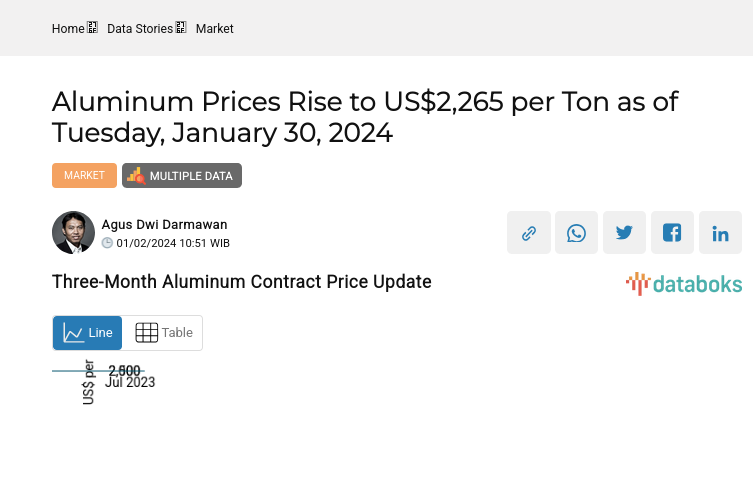Share the article on Twitter
Viewport: 753px width, 498px height.
(x=625, y=233)
